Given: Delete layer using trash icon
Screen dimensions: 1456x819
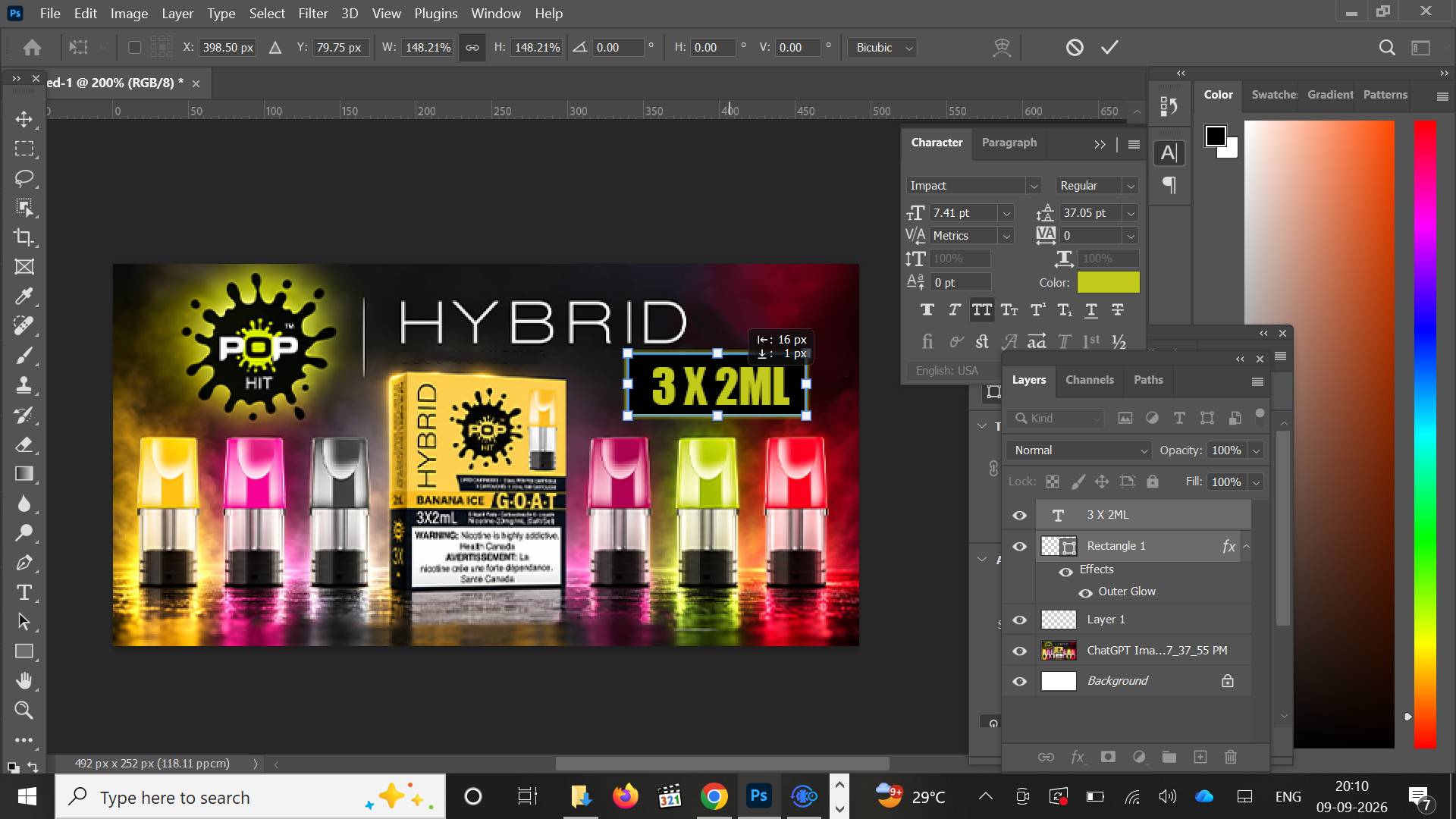Looking at the screenshot, I should point(1231,757).
